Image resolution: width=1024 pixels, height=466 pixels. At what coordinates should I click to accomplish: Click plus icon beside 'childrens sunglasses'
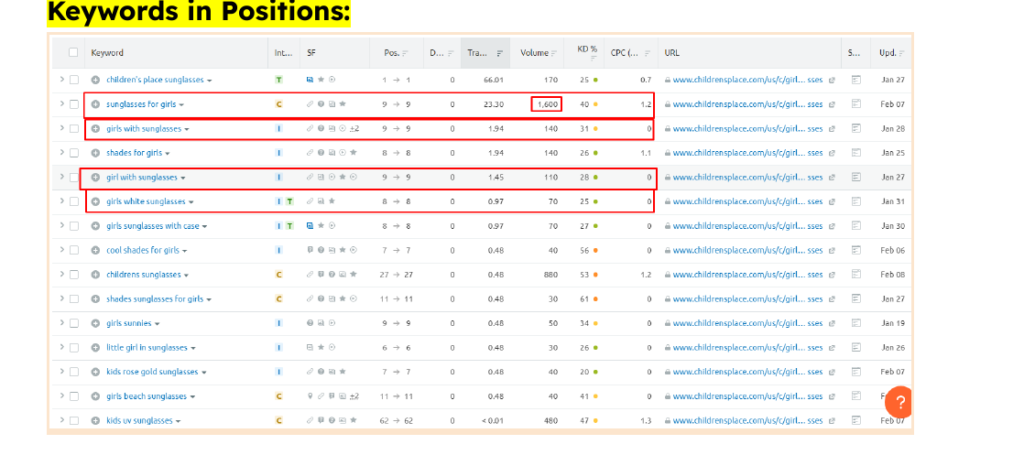[95, 275]
